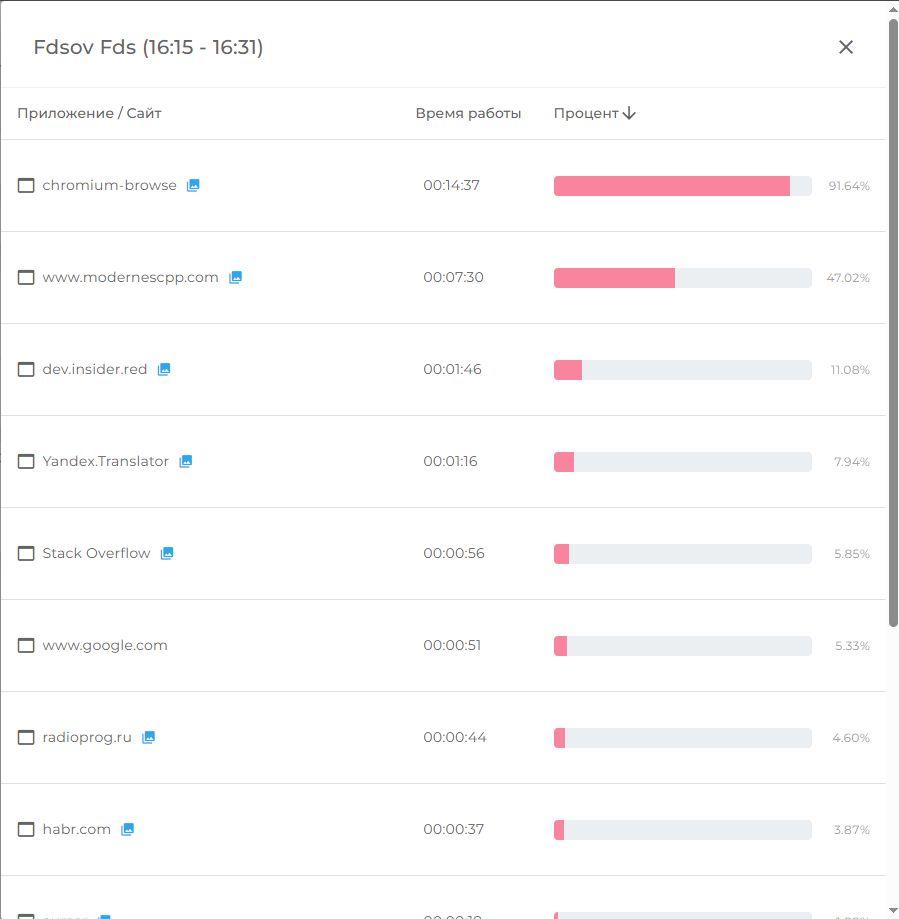This screenshot has height=919, width=899.
Task: Click the image icon next to Yandex.Translator
Action: coord(185,461)
